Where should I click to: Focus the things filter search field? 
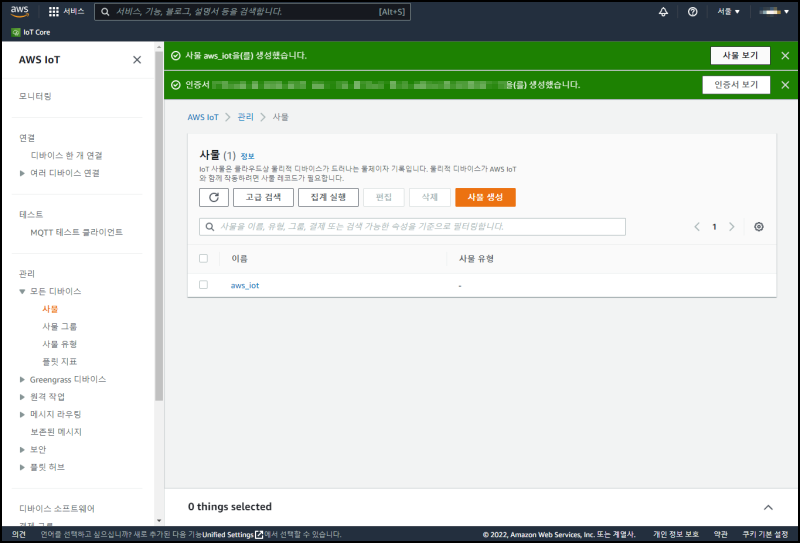click(412, 227)
